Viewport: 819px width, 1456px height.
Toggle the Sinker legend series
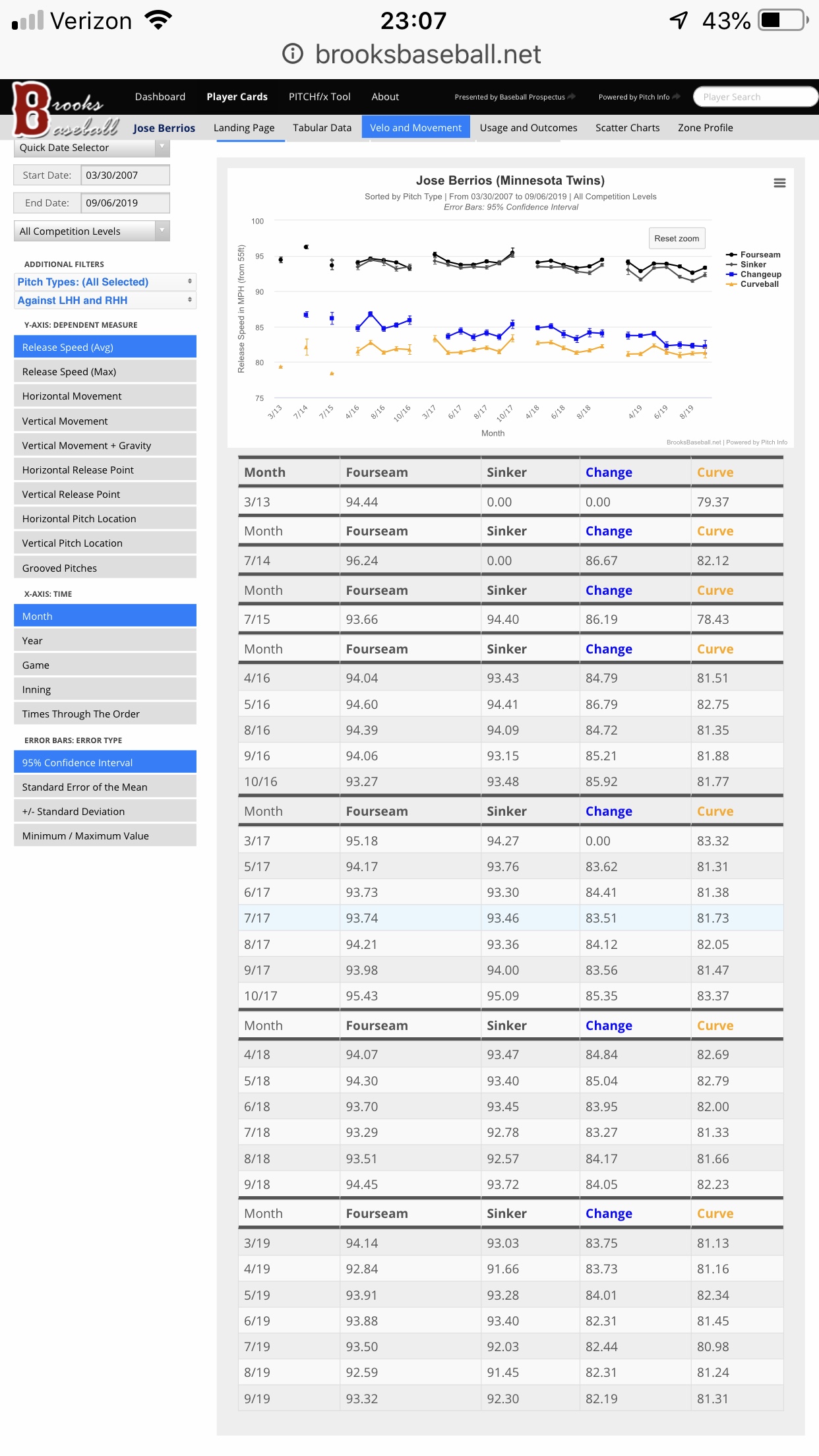tap(746, 264)
